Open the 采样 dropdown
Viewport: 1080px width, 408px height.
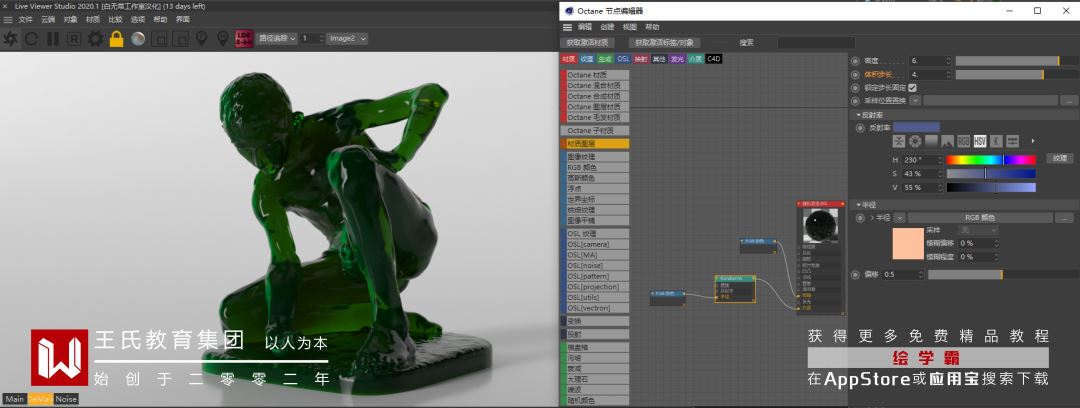pyautogui.click(x=977, y=230)
